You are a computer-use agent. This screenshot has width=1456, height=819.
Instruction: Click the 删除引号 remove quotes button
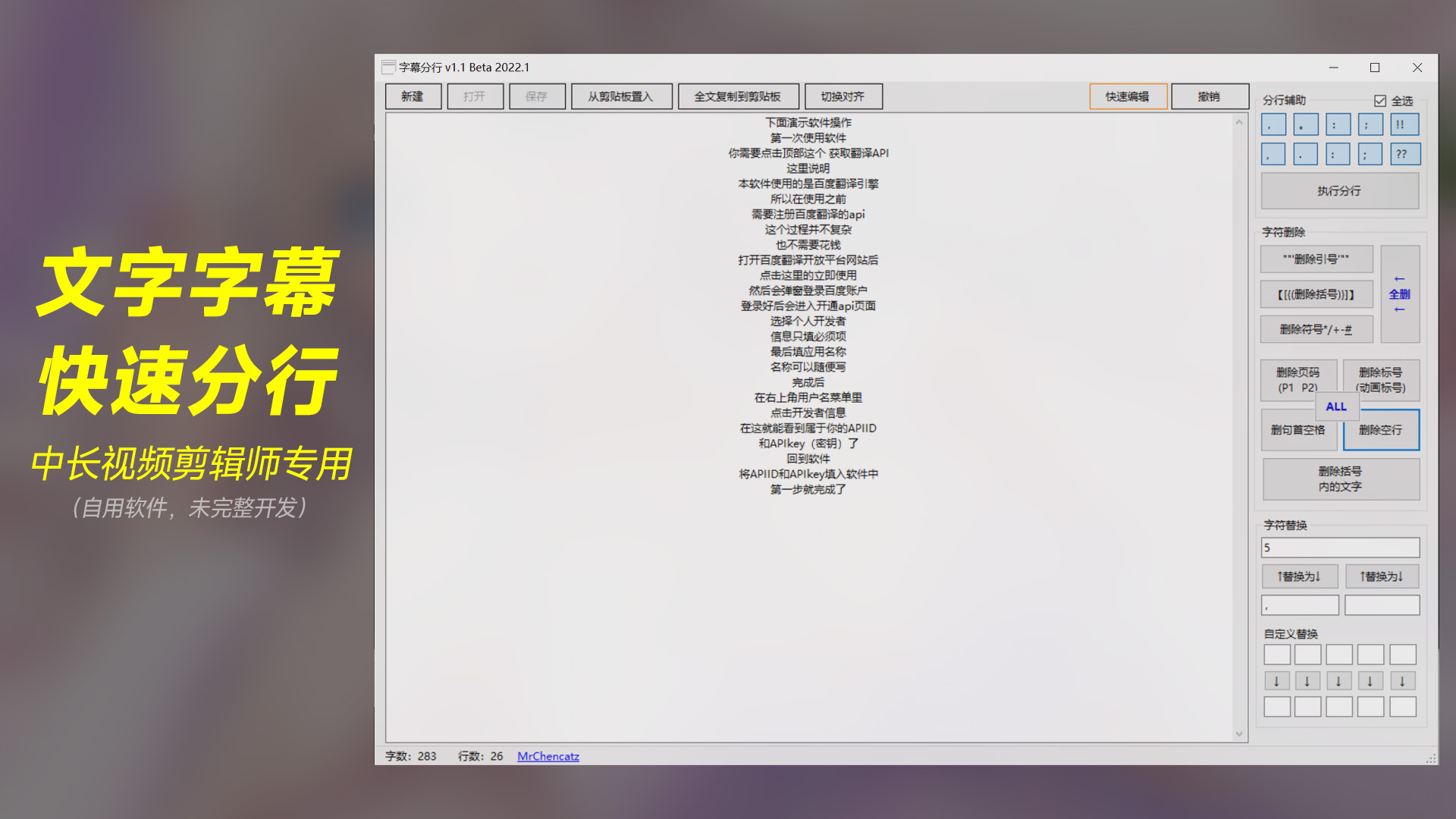click(x=1316, y=259)
